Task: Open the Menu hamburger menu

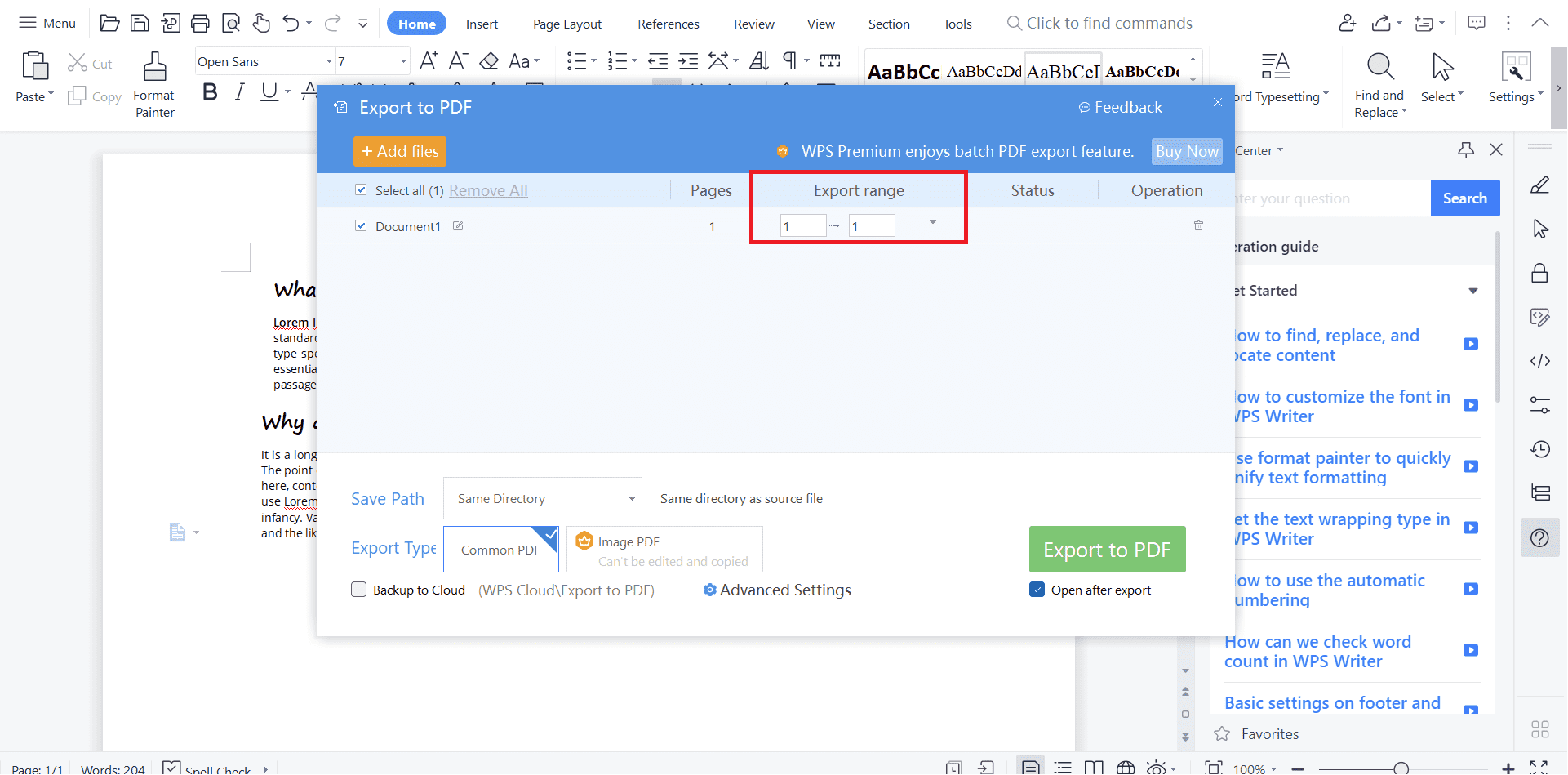Action: 47,23
